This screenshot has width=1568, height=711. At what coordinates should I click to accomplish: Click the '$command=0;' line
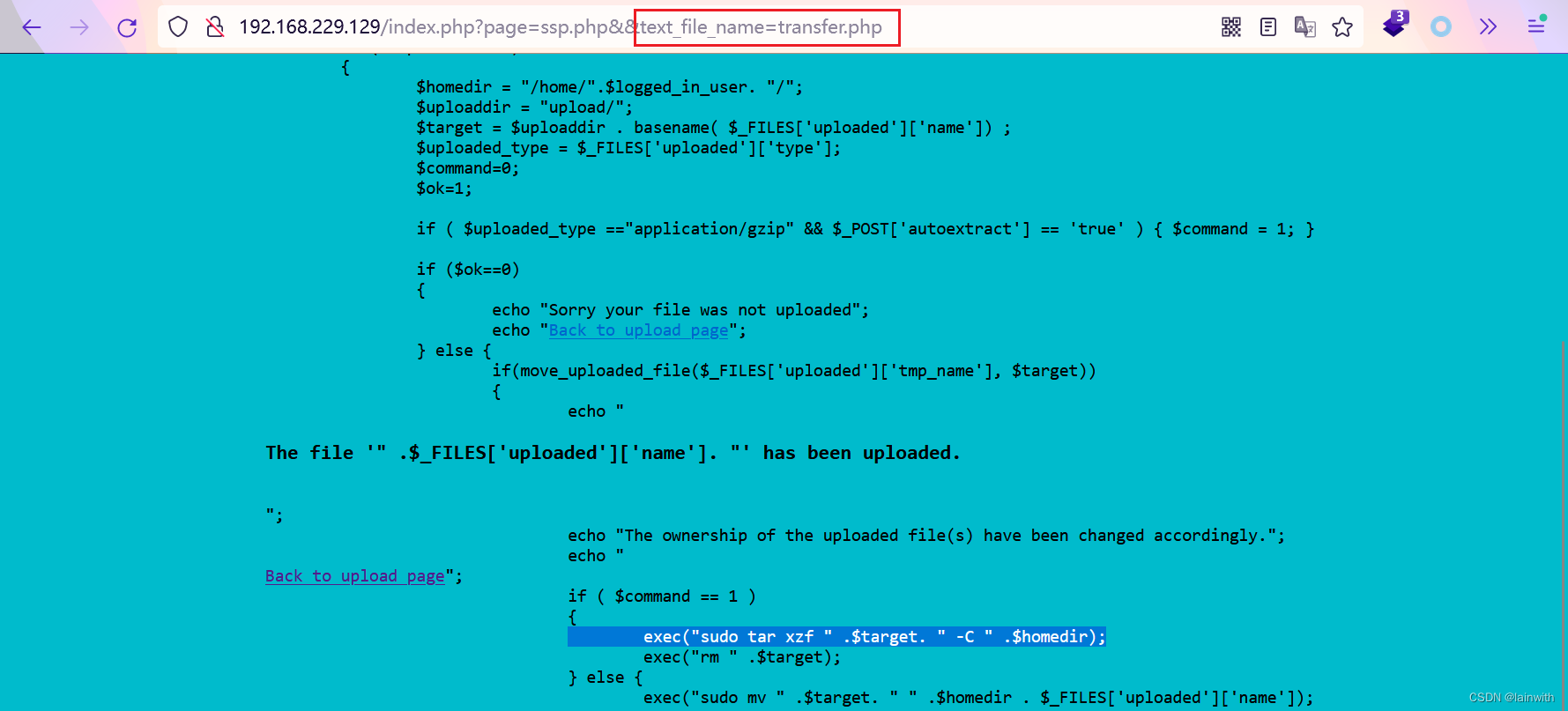(468, 168)
